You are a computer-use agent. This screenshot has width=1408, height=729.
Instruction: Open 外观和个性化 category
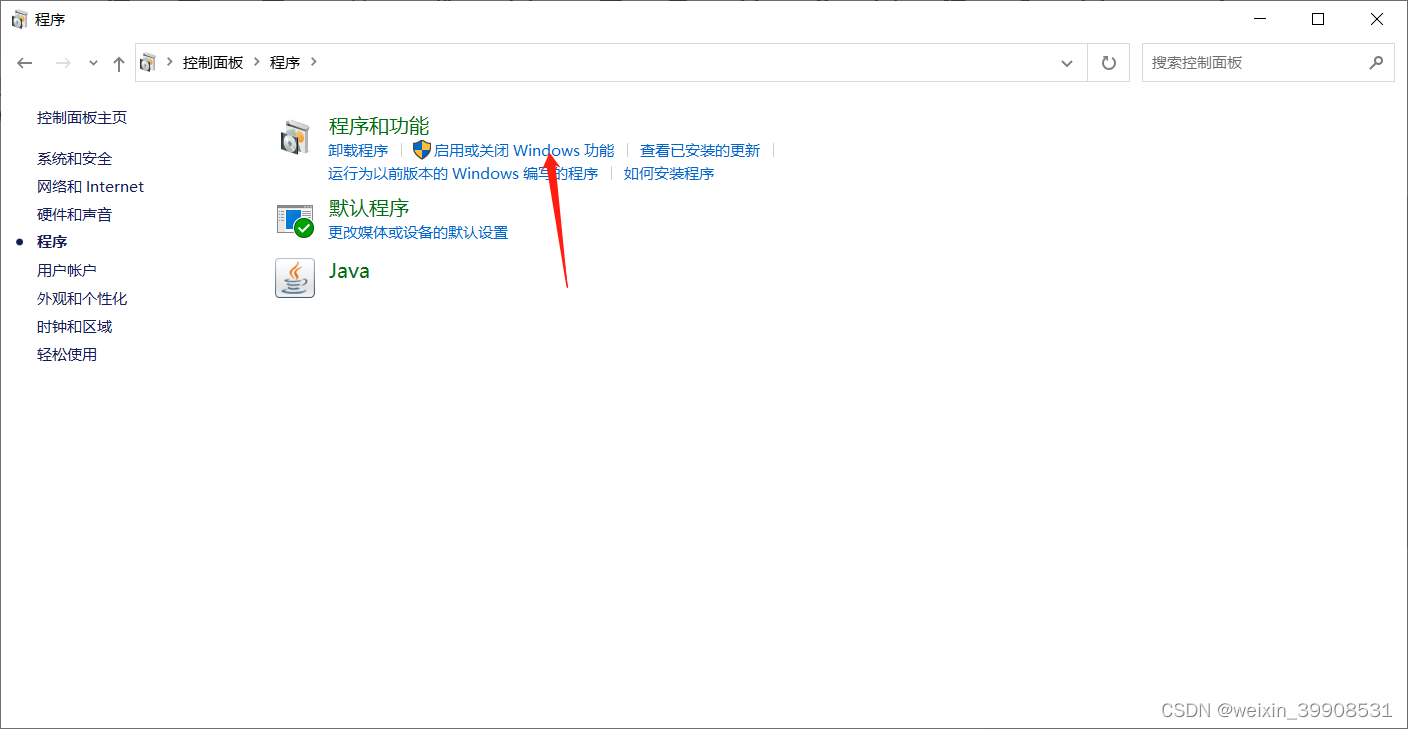pyautogui.click(x=82, y=298)
